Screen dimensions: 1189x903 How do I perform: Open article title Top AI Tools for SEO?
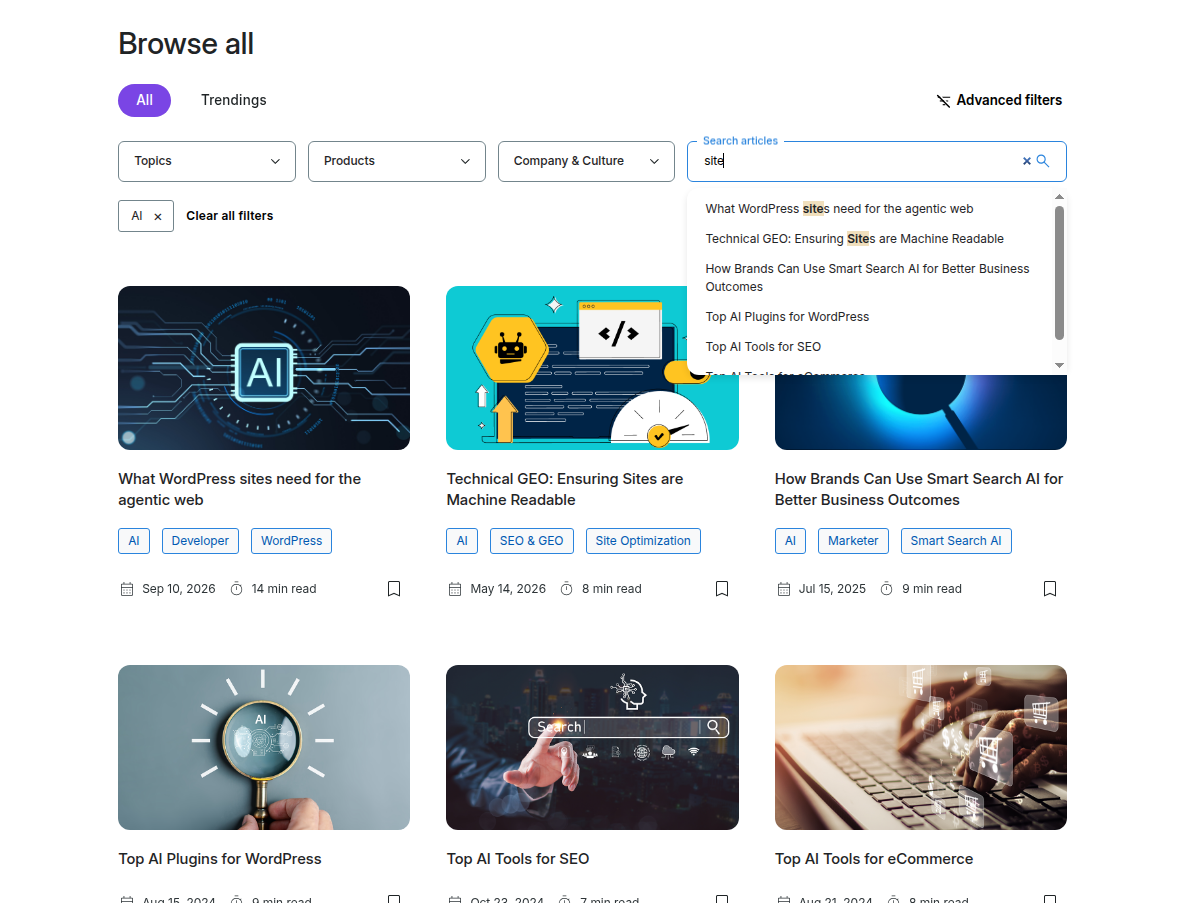click(518, 859)
